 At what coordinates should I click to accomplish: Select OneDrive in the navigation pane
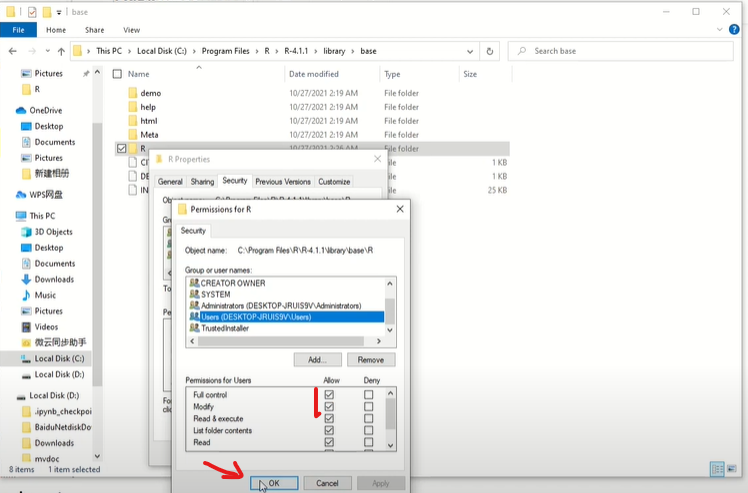pos(45,110)
